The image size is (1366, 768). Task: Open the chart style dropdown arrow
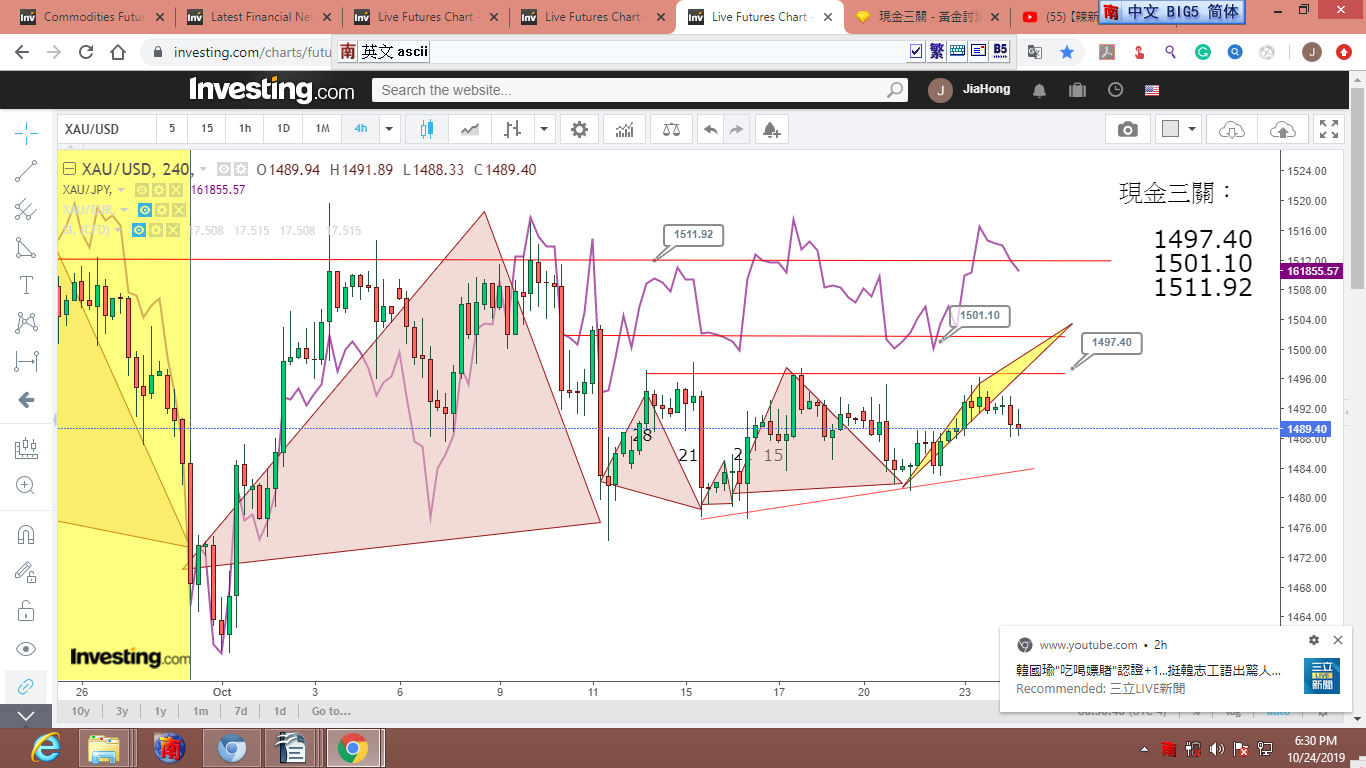[544, 129]
